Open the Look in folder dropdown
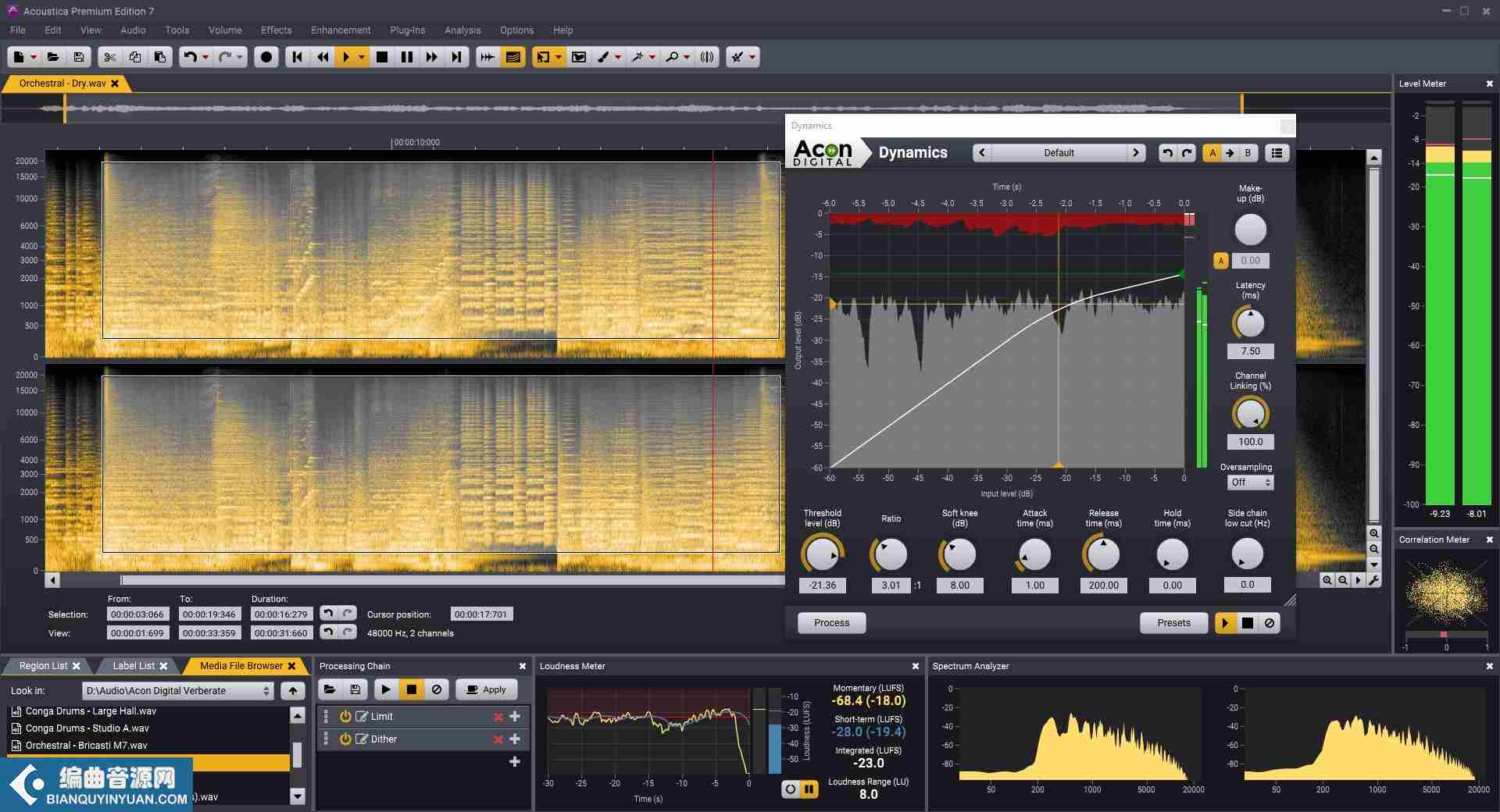This screenshot has height=812, width=1500. [x=178, y=691]
